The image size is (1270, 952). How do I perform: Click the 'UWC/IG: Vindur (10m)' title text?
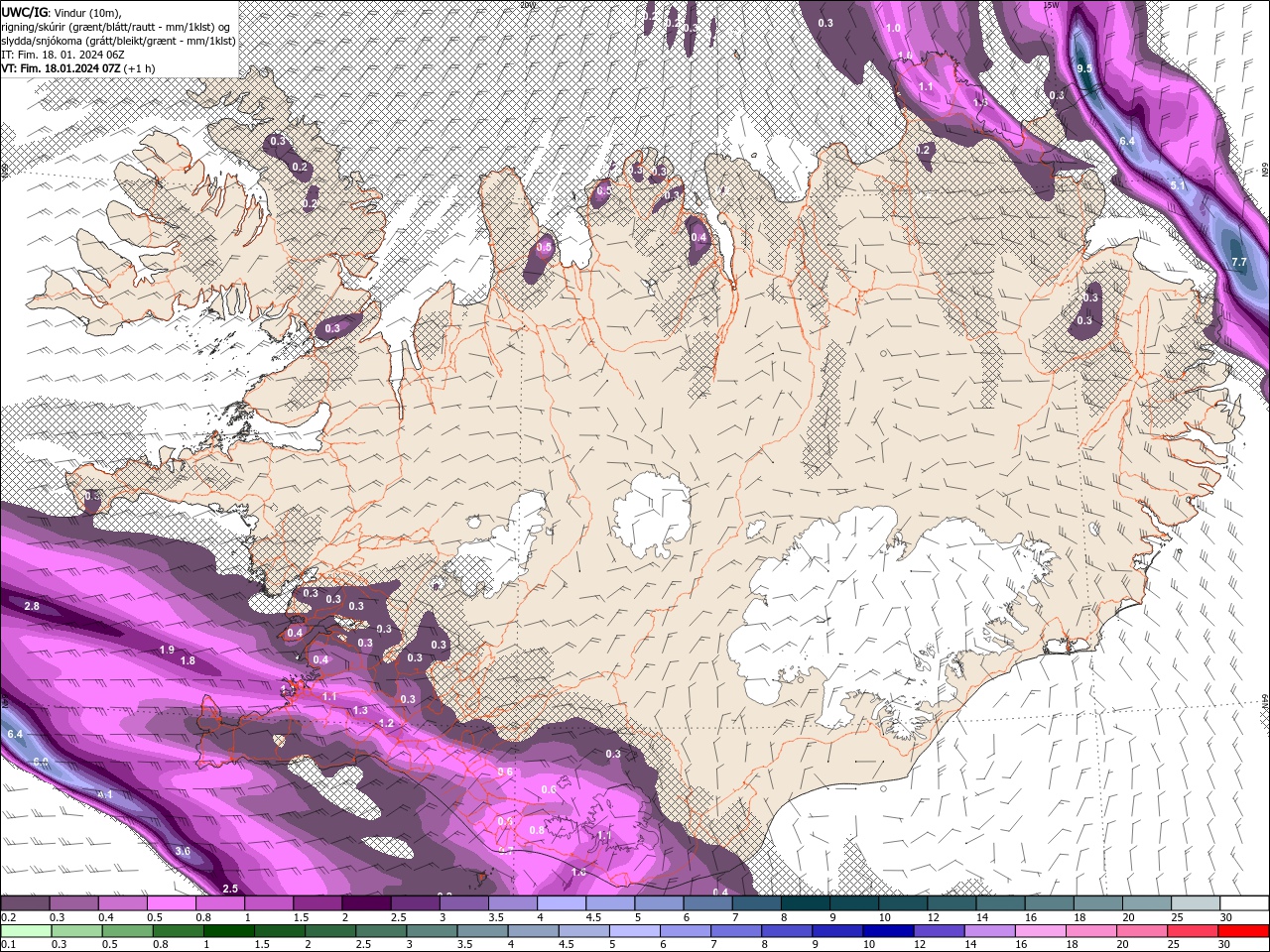[60, 12]
